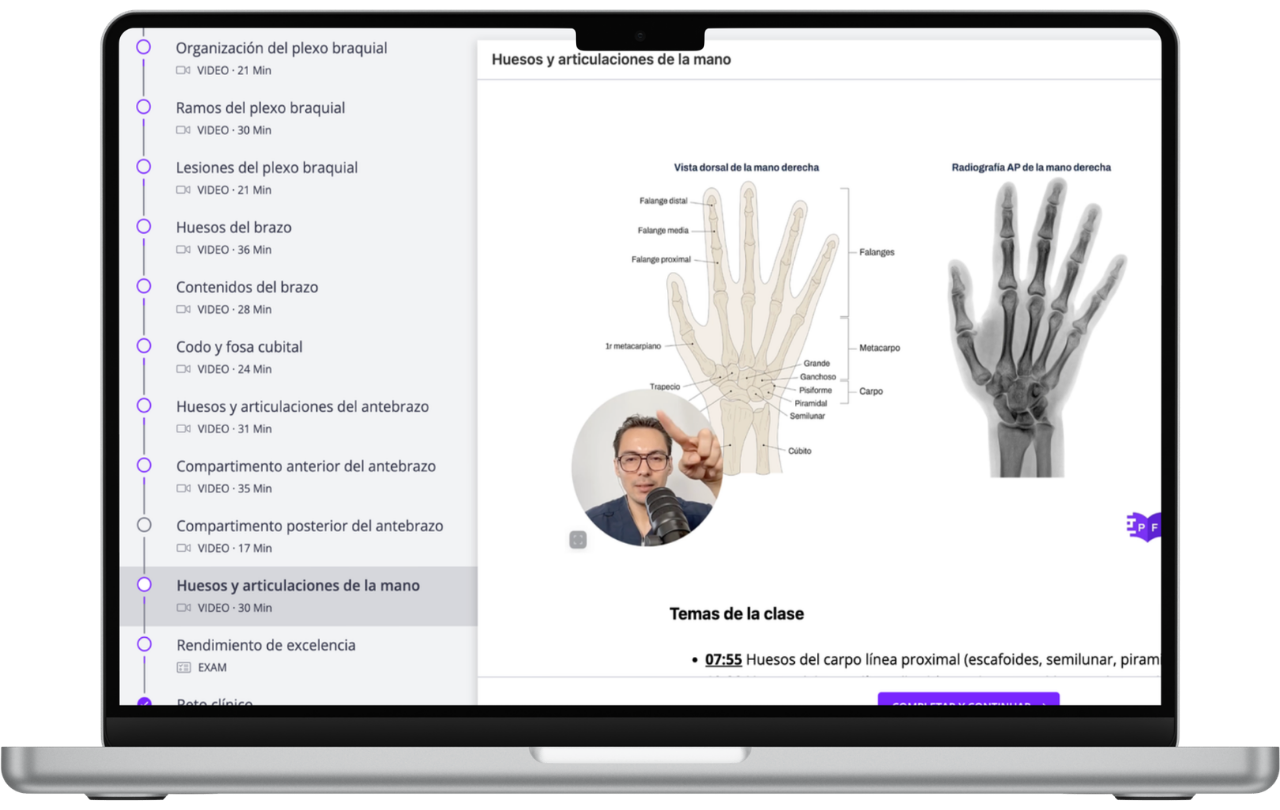Select Huesos y articulaciones de la mano in sidebar
The image size is (1280, 810).
pos(298,586)
